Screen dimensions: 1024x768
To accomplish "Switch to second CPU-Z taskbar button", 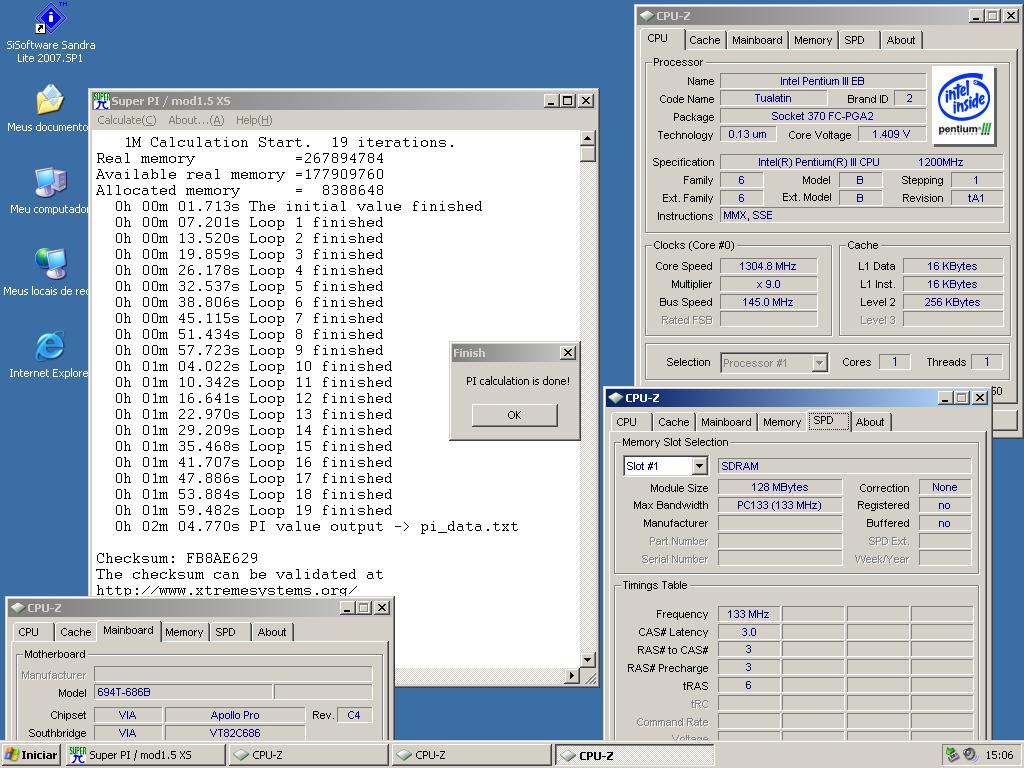I will tap(471, 755).
